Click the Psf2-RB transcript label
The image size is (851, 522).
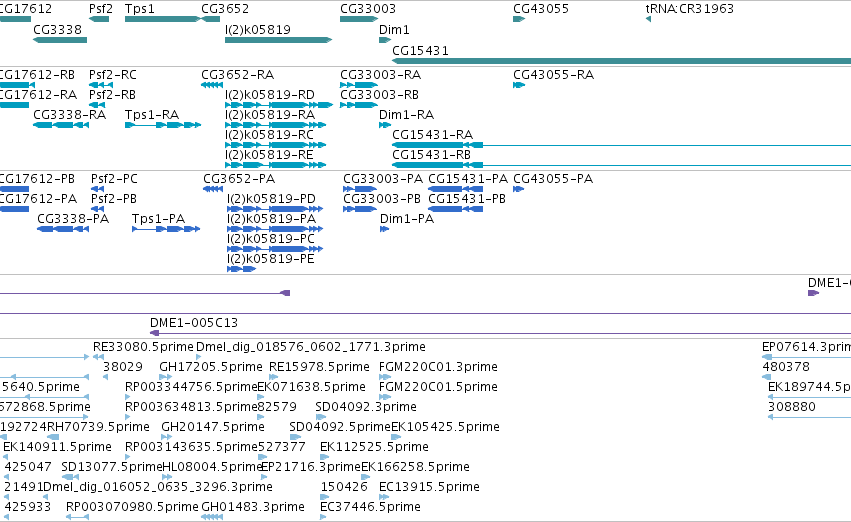pyautogui.click(x=112, y=94)
